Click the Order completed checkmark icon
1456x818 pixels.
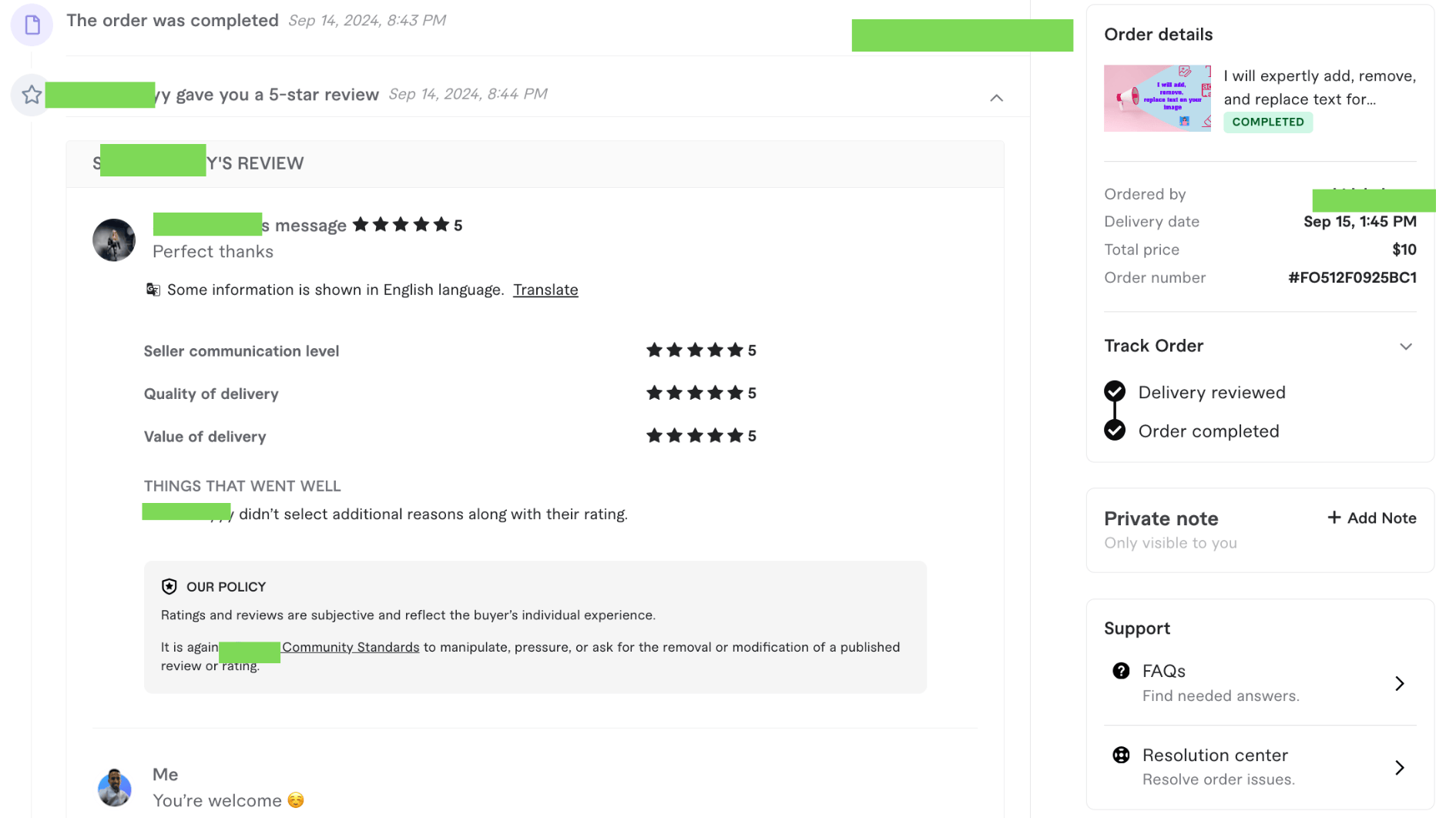tap(1114, 430)
